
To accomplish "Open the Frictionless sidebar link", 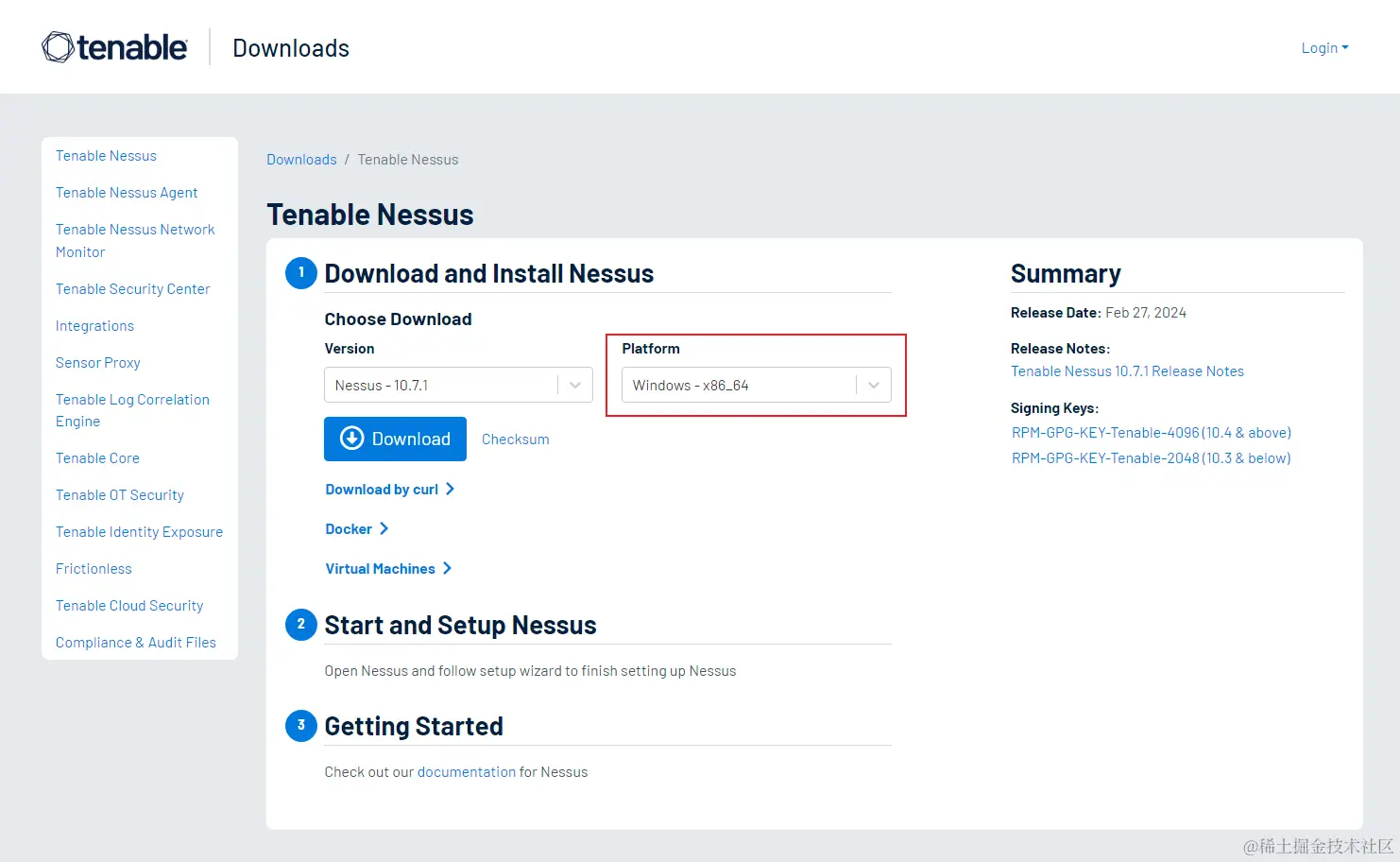I will pyautogui.click(x=94, y=569).
